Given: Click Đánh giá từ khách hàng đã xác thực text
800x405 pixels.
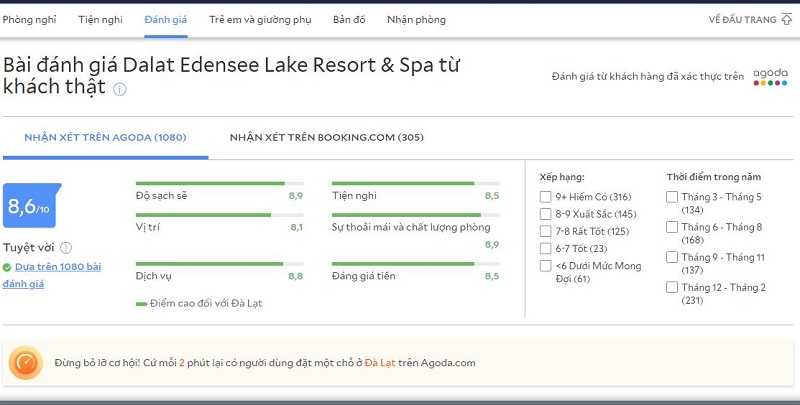Looking at the screenshot, I should [x=648, y=77].
